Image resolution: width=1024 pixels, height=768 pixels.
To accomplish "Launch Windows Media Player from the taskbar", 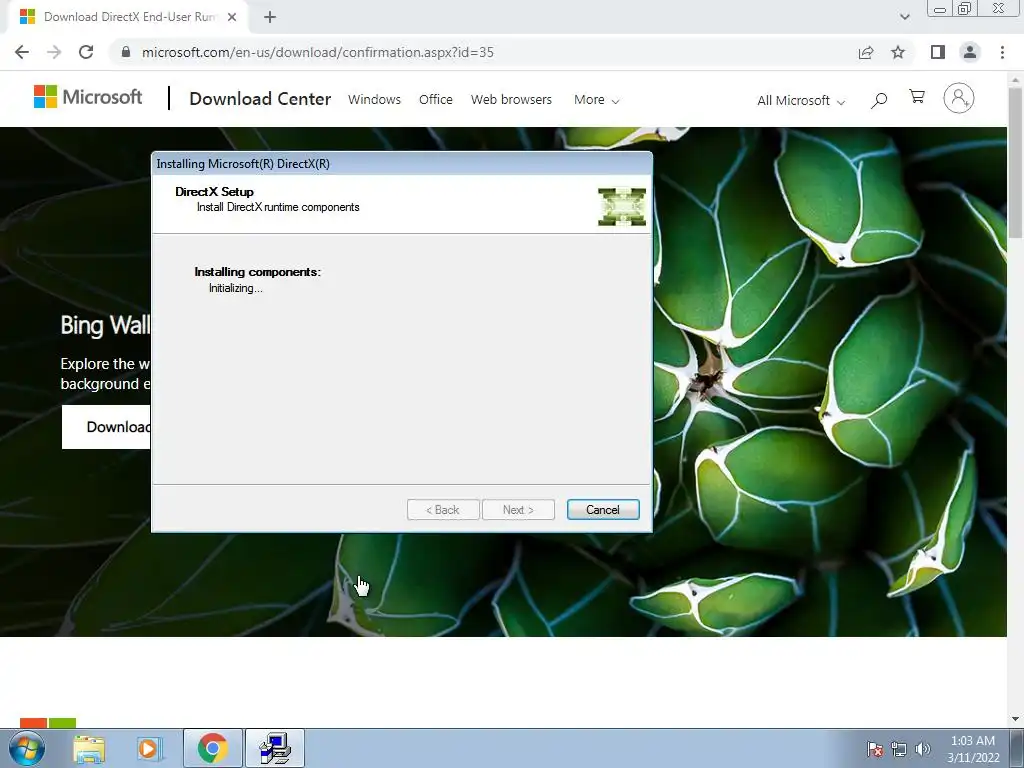I will tap(149, 748).
